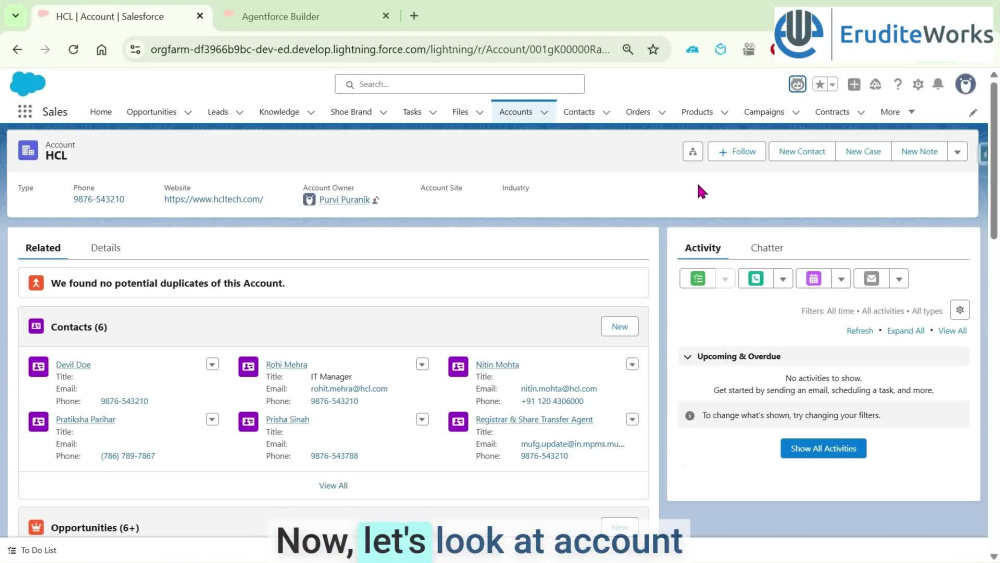Screen dimensions: 1000x563
Task: Open Pratiksha Parihar contact actions menu
Action: pyautogui.click(x=212, y=420)
